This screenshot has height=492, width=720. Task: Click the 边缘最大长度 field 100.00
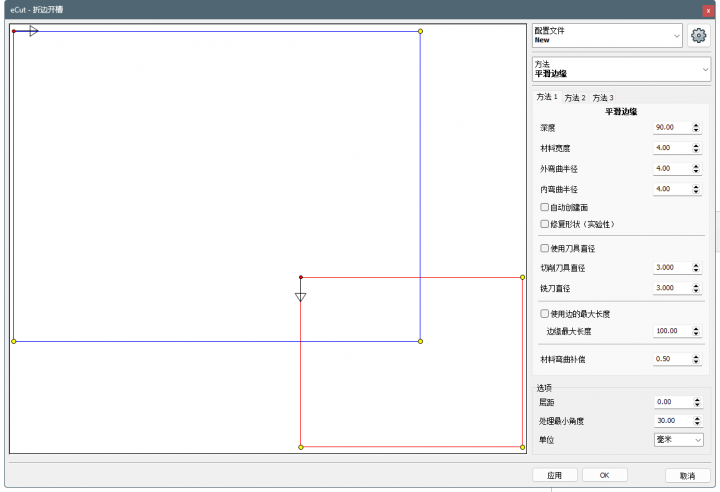[672, 331]
